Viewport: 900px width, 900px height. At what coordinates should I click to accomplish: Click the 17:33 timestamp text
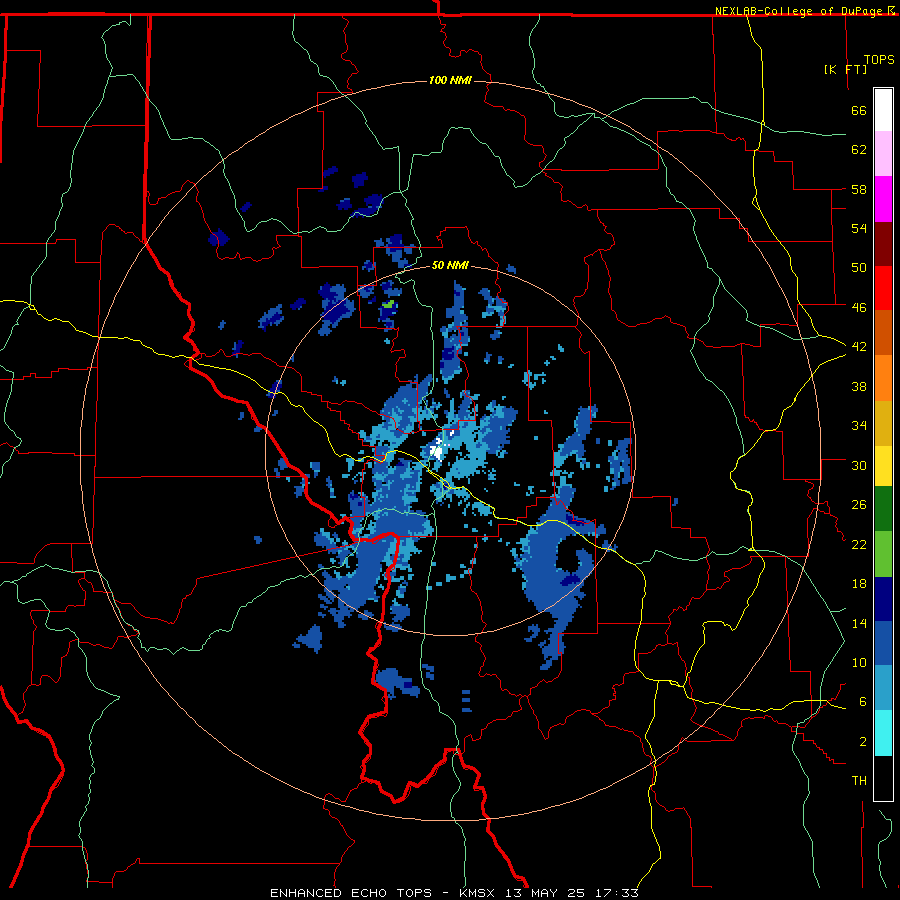pos(618,893)
